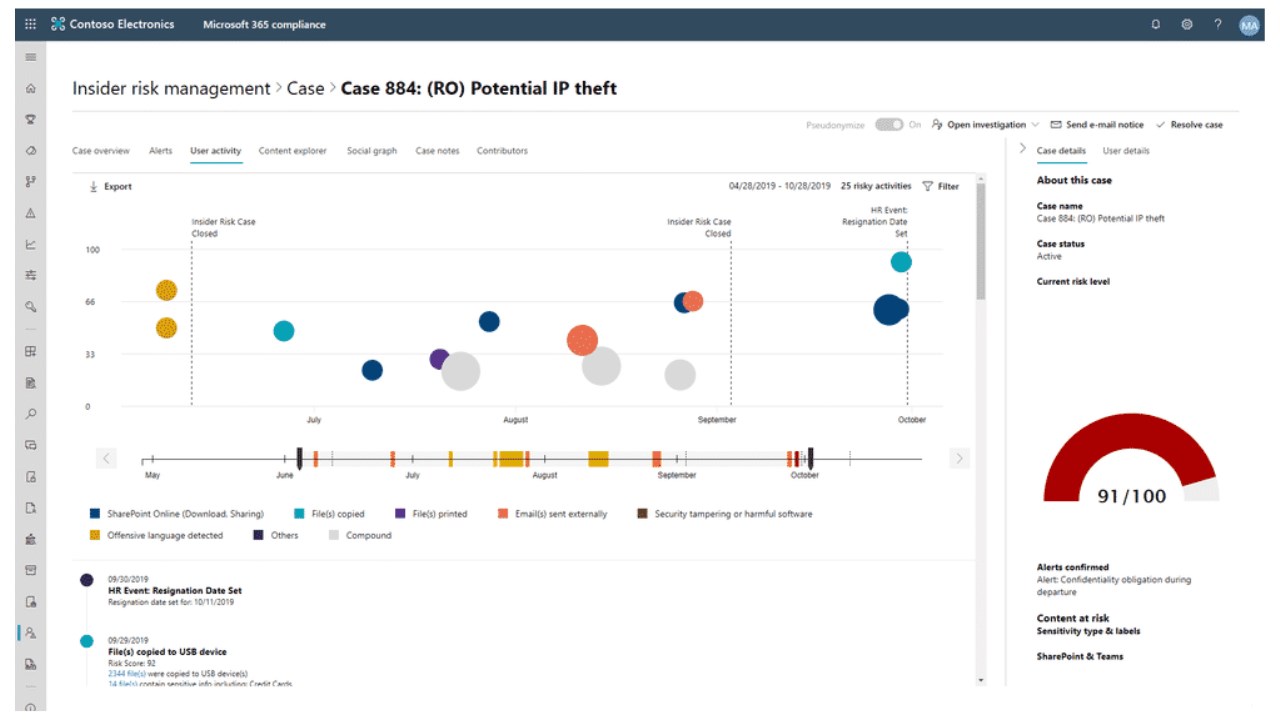
Task: Toggle the Pseudonymize switch
Action: click(888, 125)
